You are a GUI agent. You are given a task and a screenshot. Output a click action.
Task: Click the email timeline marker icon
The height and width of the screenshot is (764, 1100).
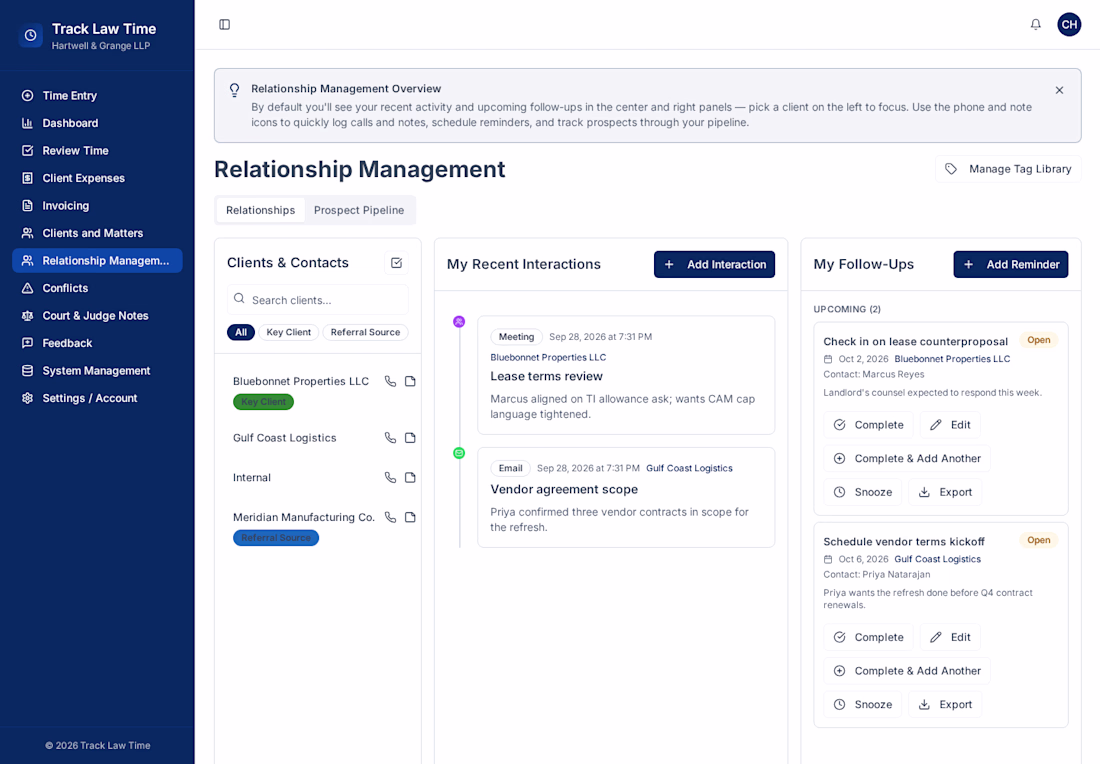coord(459,453)
